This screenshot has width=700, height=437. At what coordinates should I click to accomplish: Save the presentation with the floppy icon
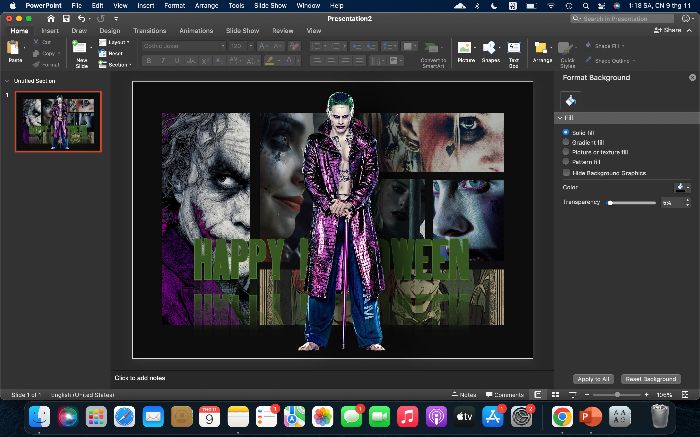pyautogui.click(x=66, y=19)
